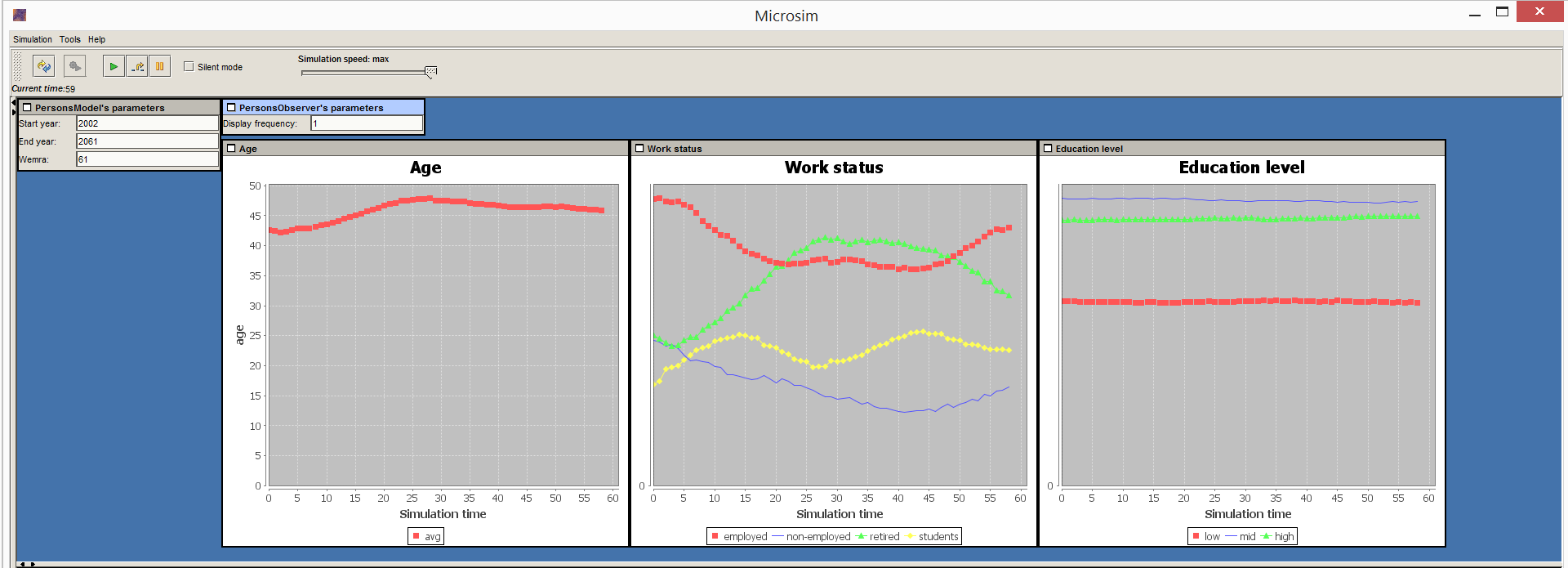Enable the Silent mode checkbox
The image size is (1568, 568).
click(x=189, y=66)
